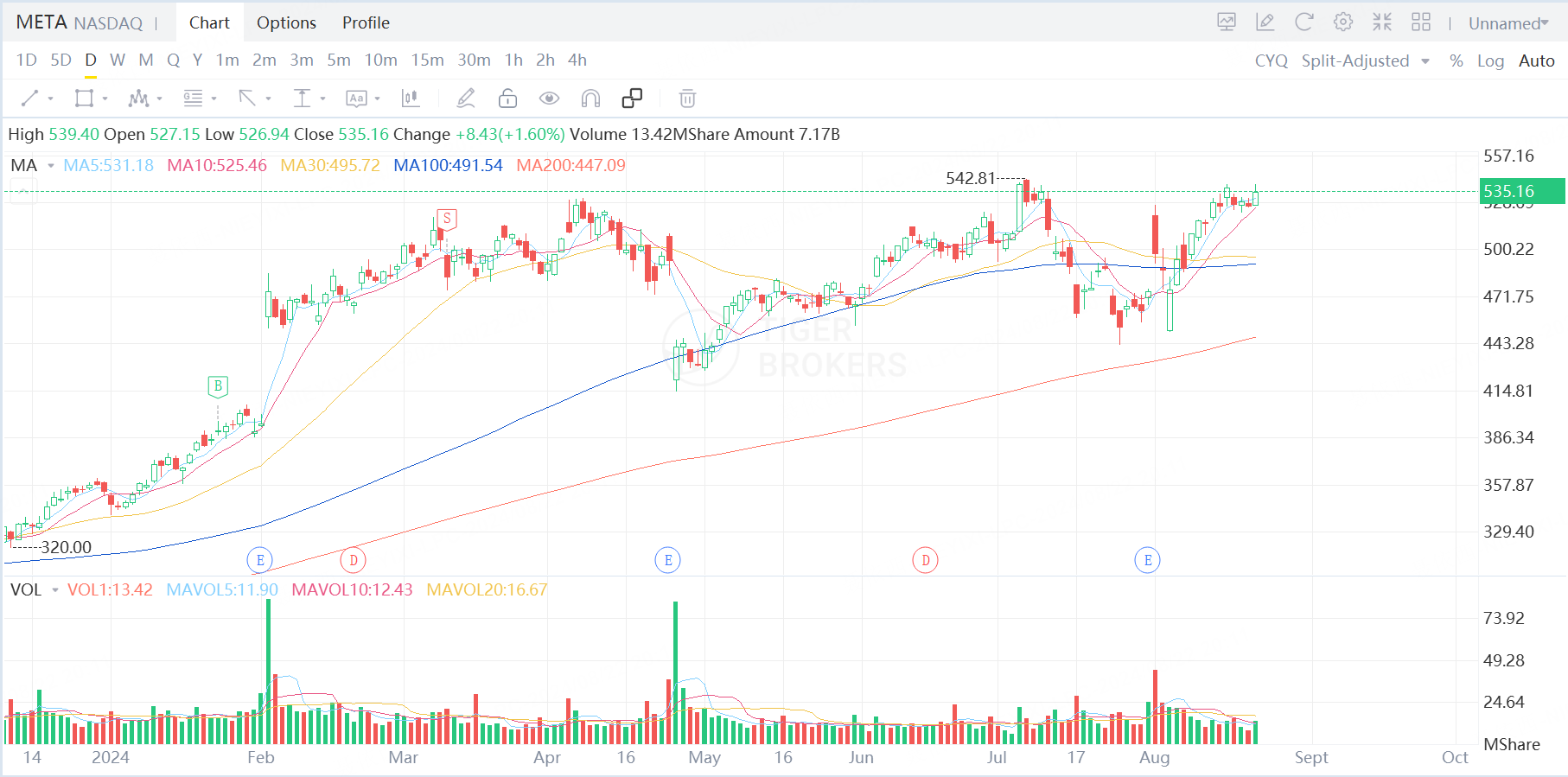Toggle drawings visibility with the eye icon
This screenshot has width=1568, height=777.
click(549, 99)
